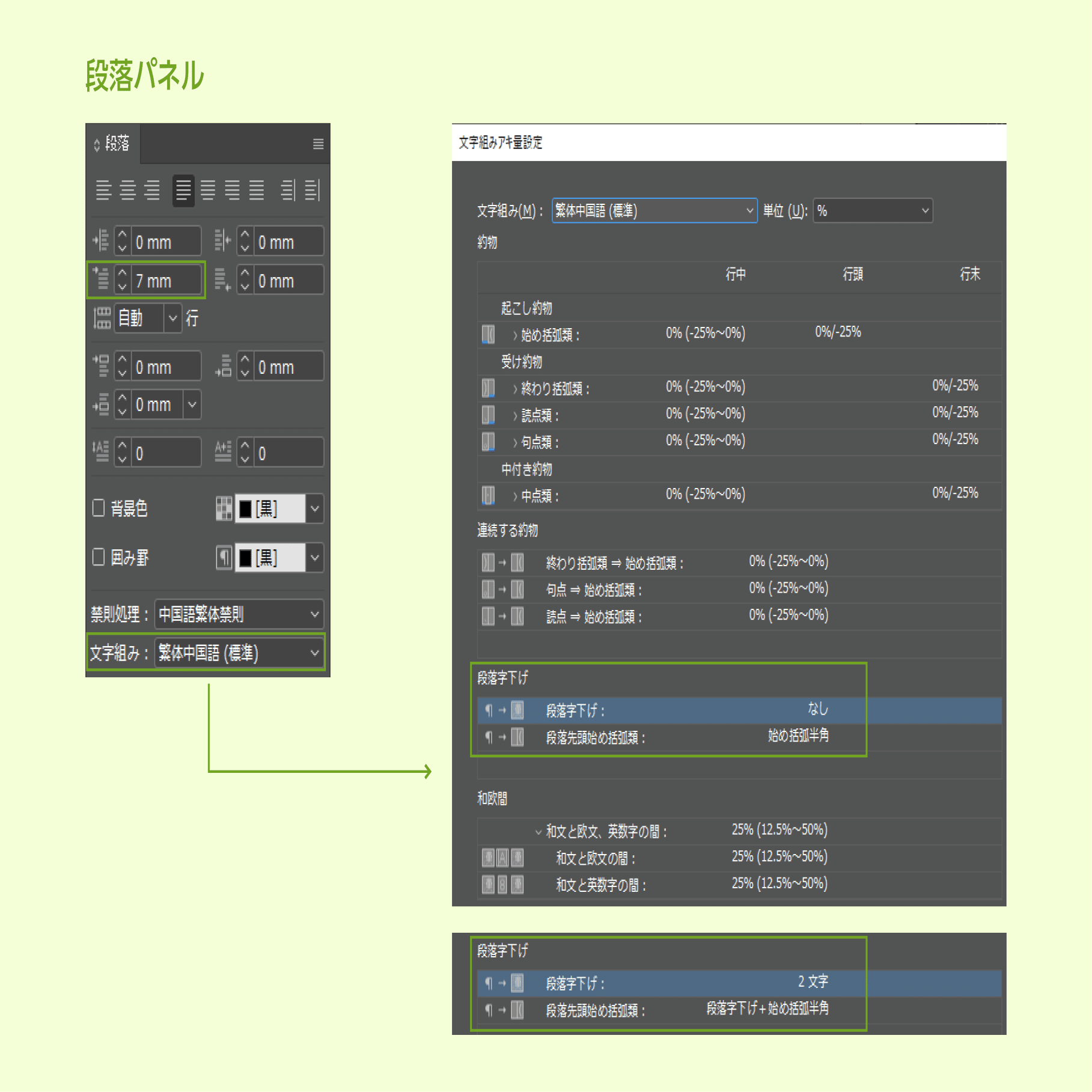
Task: Click justify with last line right icon
Action: click(x=232, y=191)
